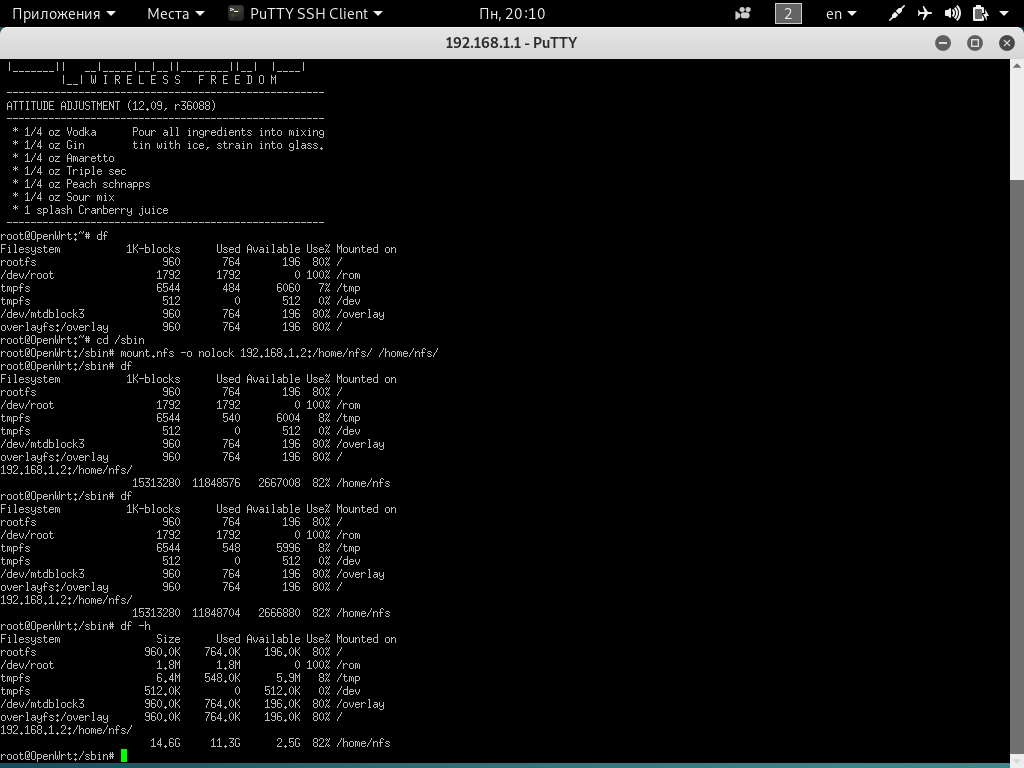Click the 'cd /sbin' command line

72,340
